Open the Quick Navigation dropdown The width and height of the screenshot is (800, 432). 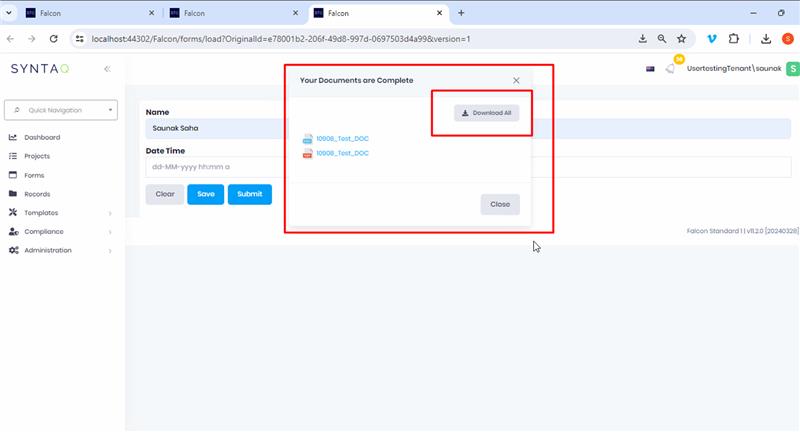tap(61, 110)
